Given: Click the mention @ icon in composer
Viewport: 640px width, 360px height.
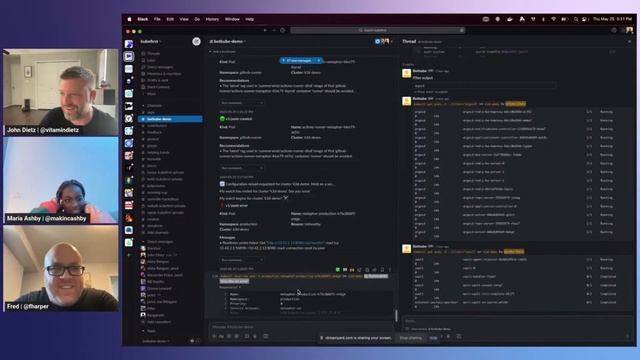Looking at the screenshot, I should [237, 336].
